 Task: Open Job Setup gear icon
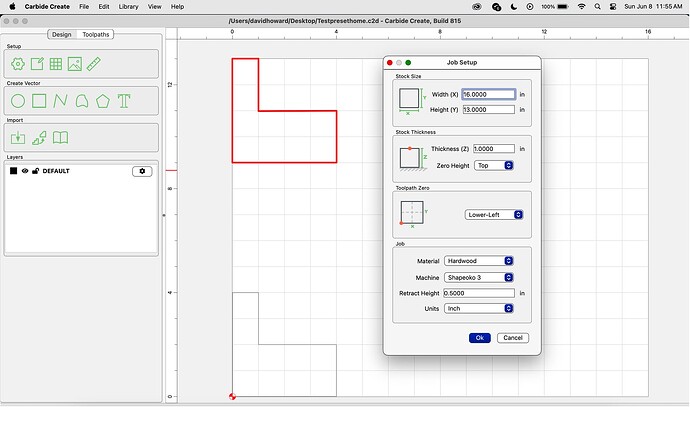[x=18, y=64]
